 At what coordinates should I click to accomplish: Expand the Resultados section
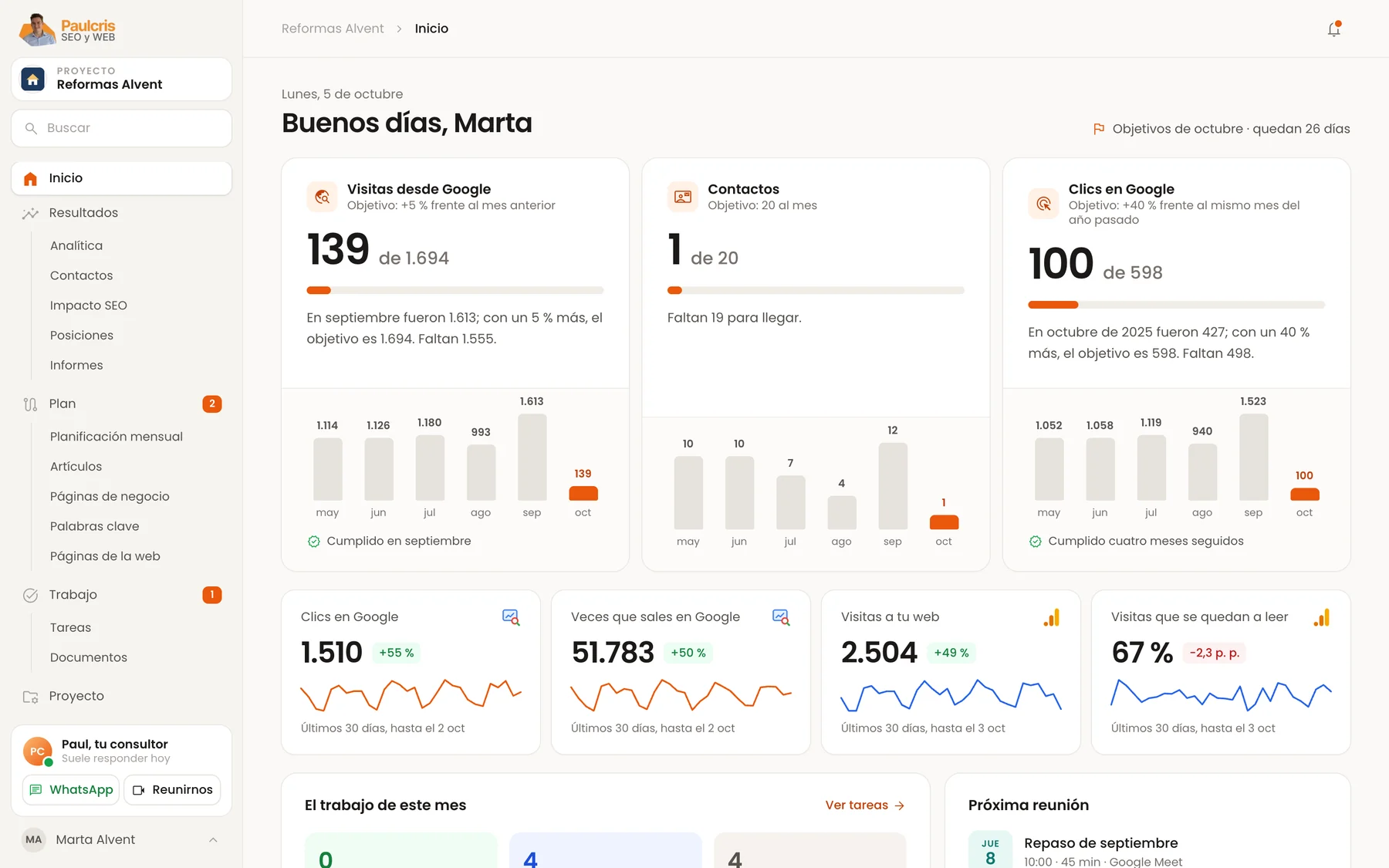(121, 213)
